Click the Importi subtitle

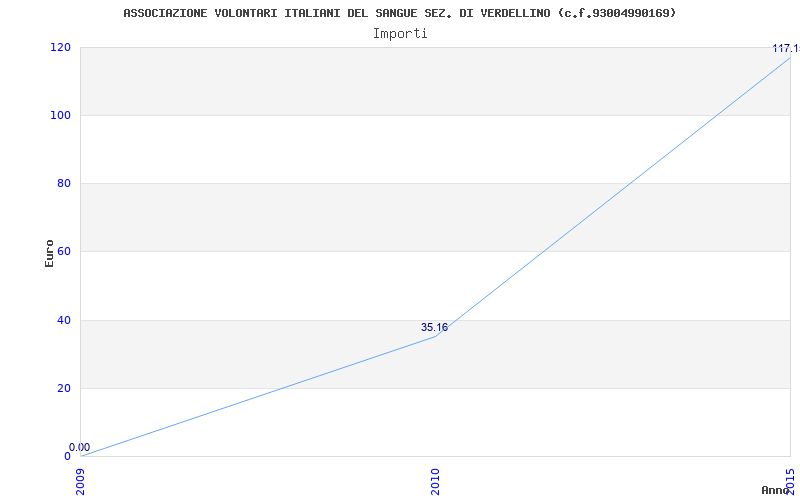(400, 34)
